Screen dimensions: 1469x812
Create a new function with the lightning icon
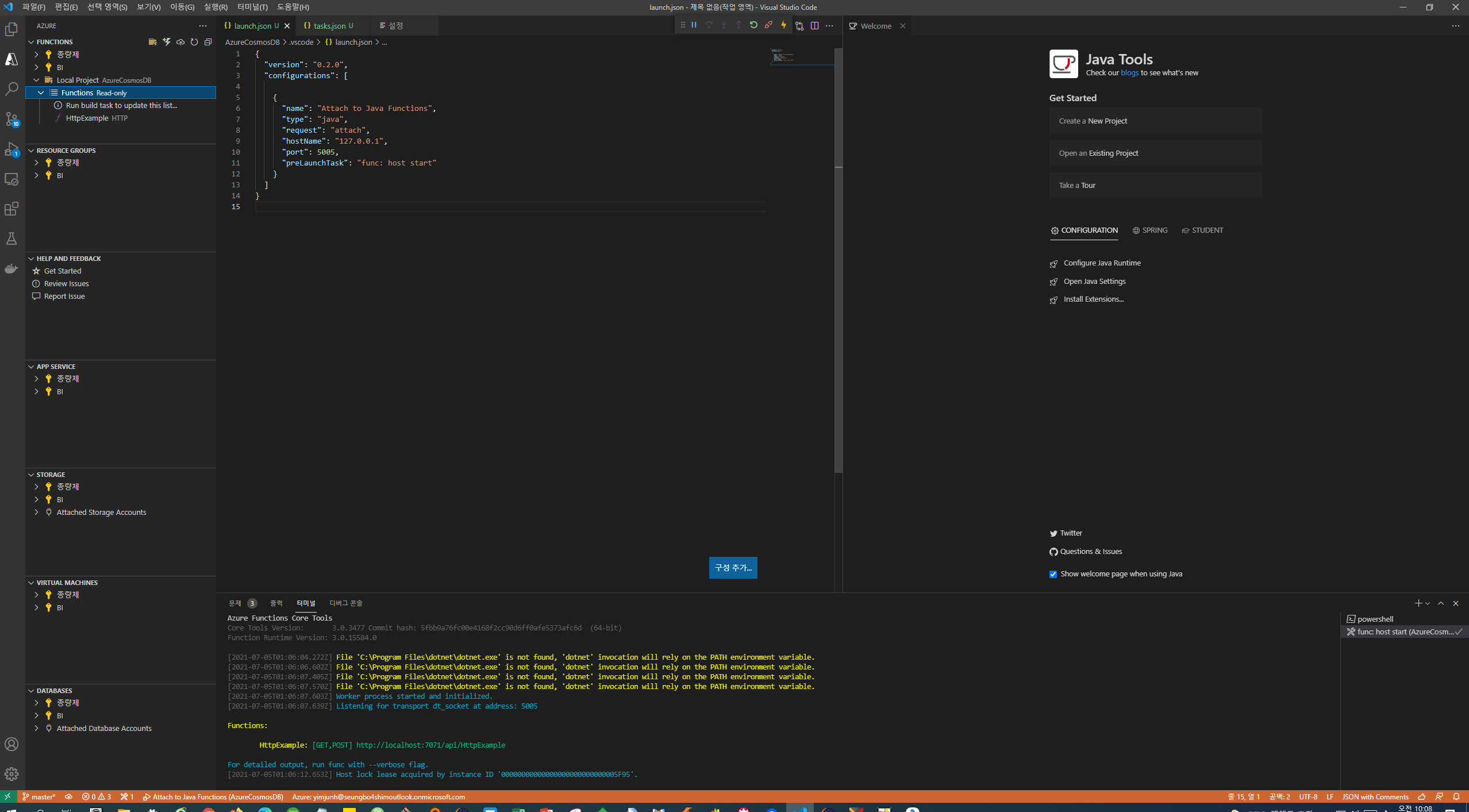166,41
